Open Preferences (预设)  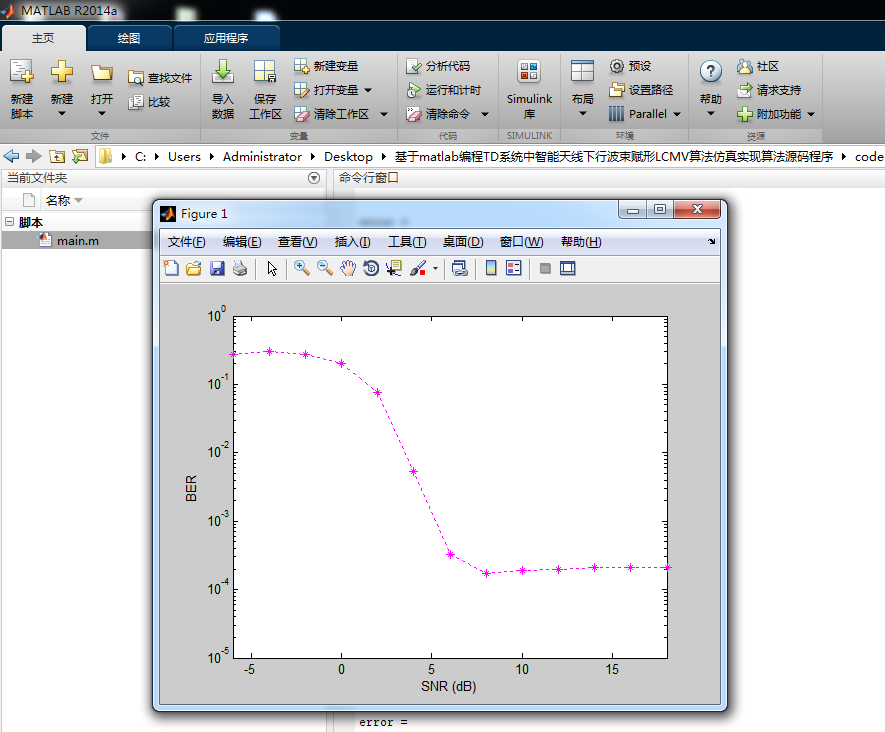coord(630,66)
